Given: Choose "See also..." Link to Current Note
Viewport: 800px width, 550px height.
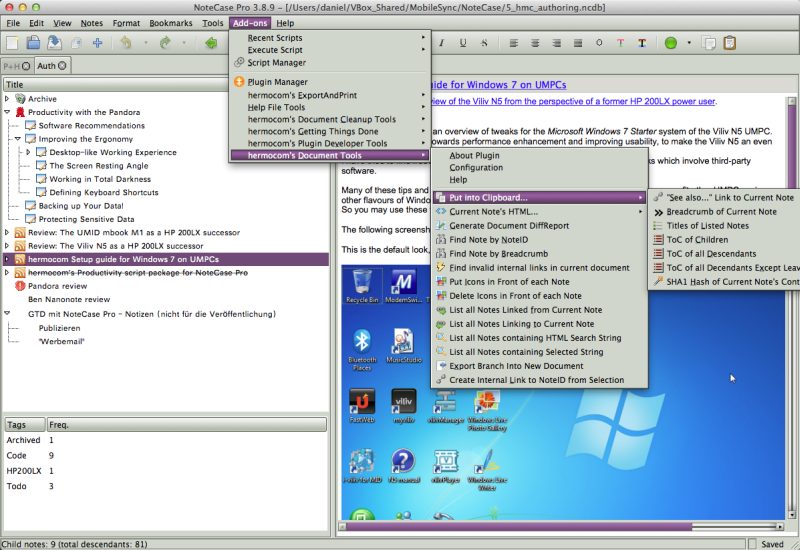Looking at the screenshot, I should [726, 197].
